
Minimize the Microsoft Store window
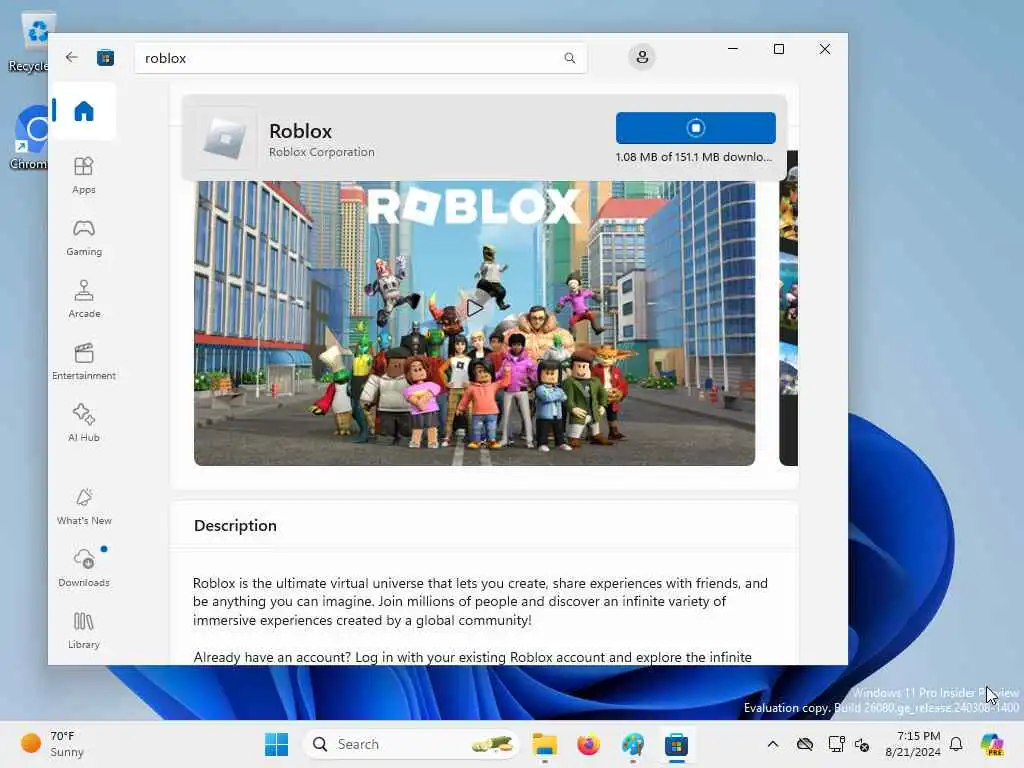733,49
